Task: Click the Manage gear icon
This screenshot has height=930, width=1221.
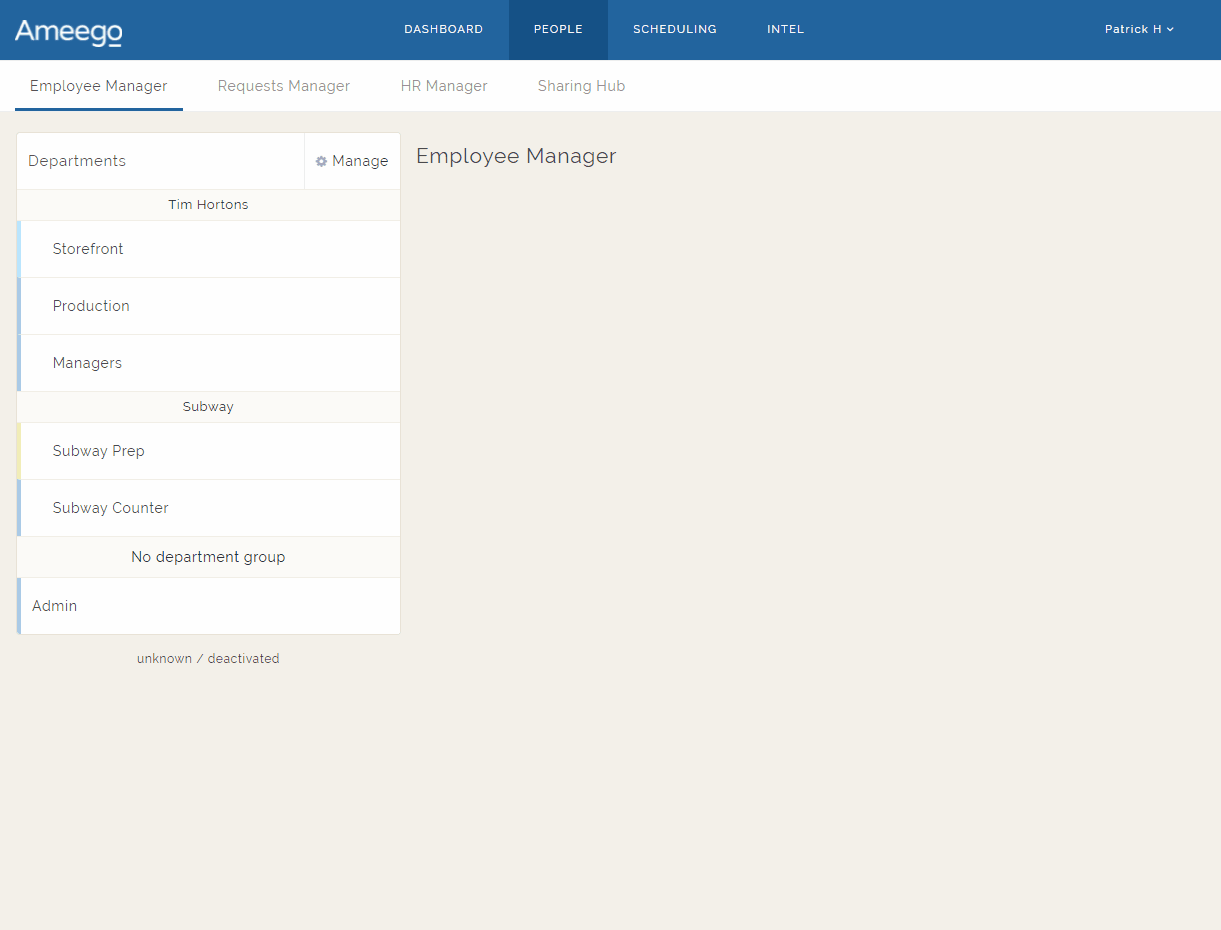Action: point(322,161)
